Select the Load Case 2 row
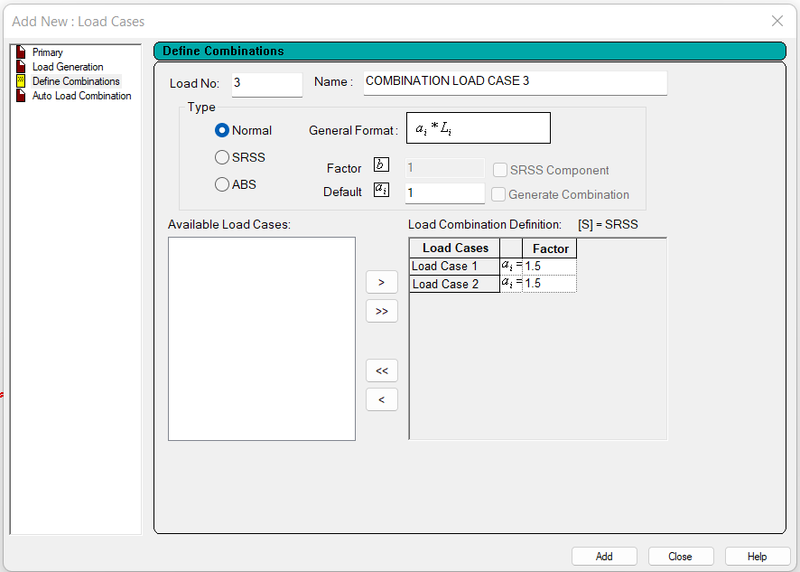 click(455, 284)
